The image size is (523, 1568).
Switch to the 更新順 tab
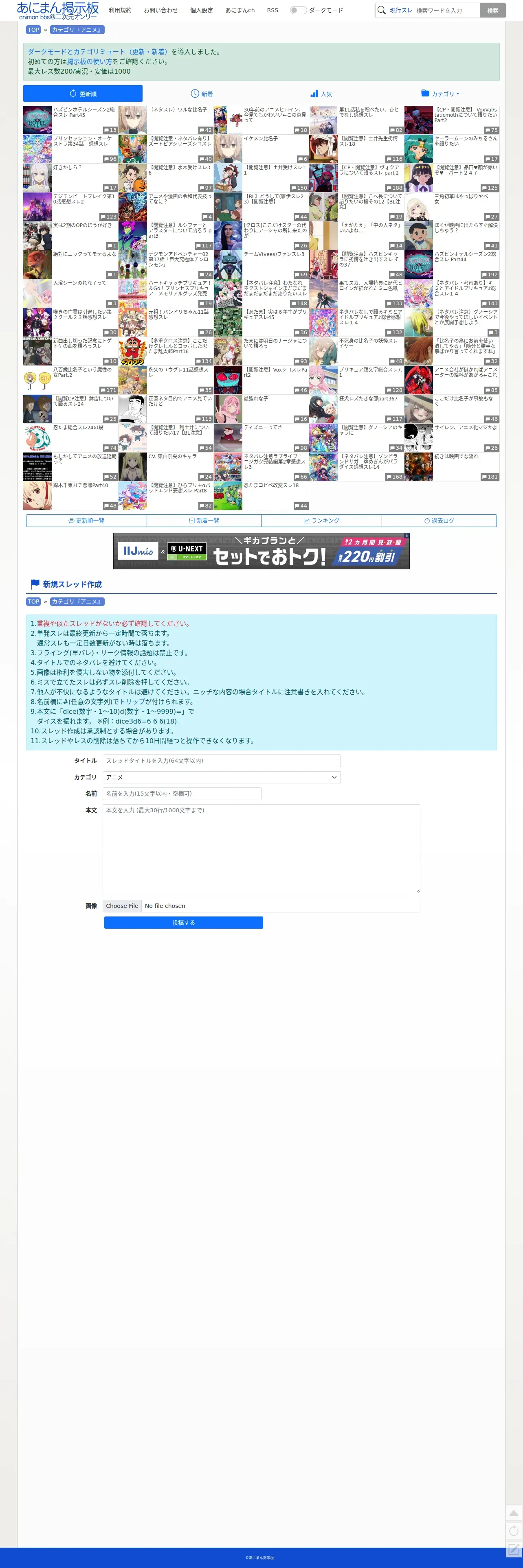(83, 94)
